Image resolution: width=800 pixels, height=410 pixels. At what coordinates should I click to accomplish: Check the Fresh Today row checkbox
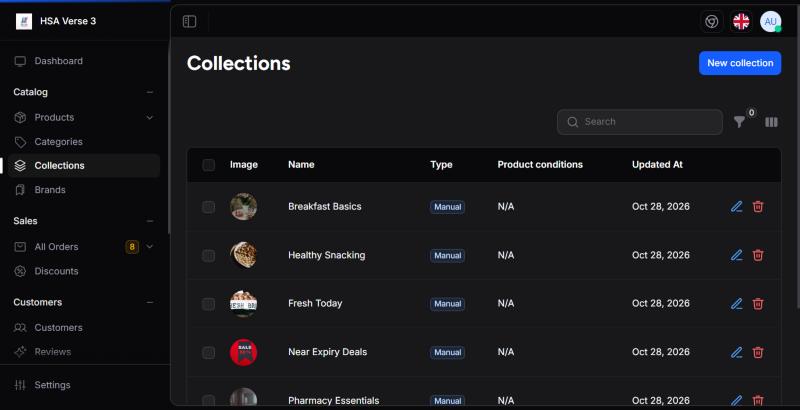209,303
